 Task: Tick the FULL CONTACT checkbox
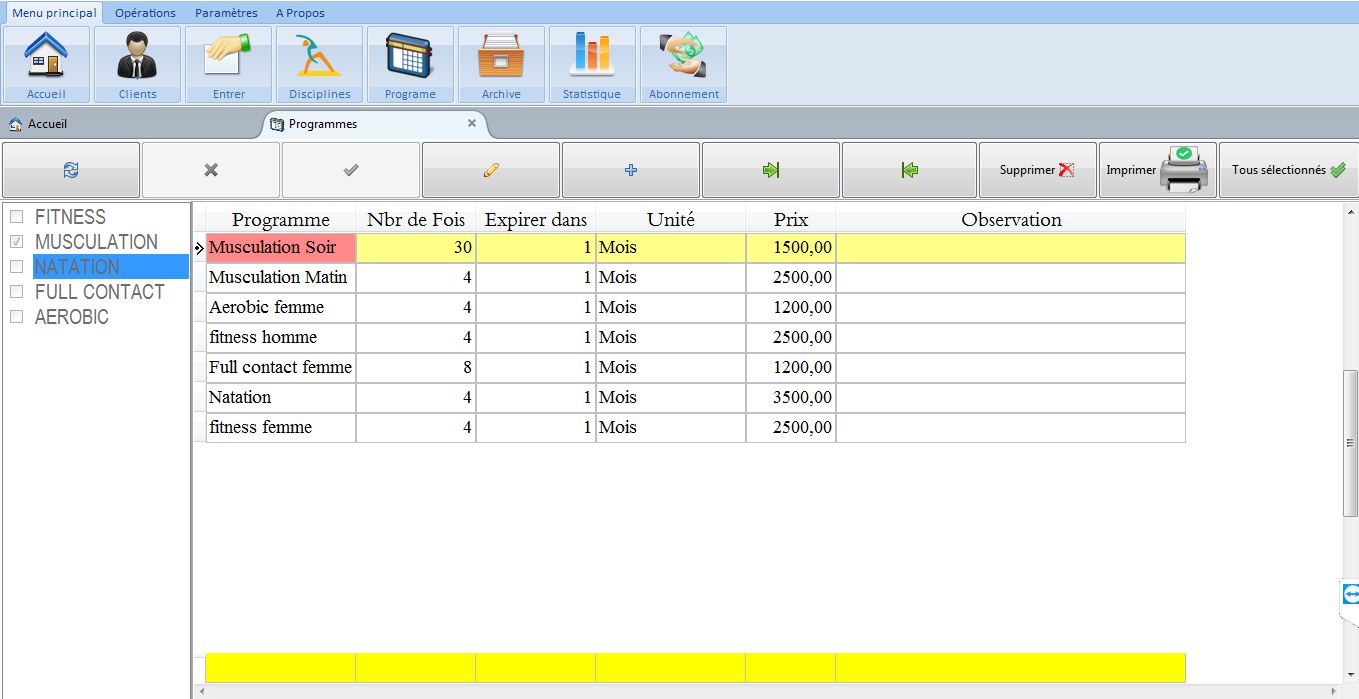point(16,292)
